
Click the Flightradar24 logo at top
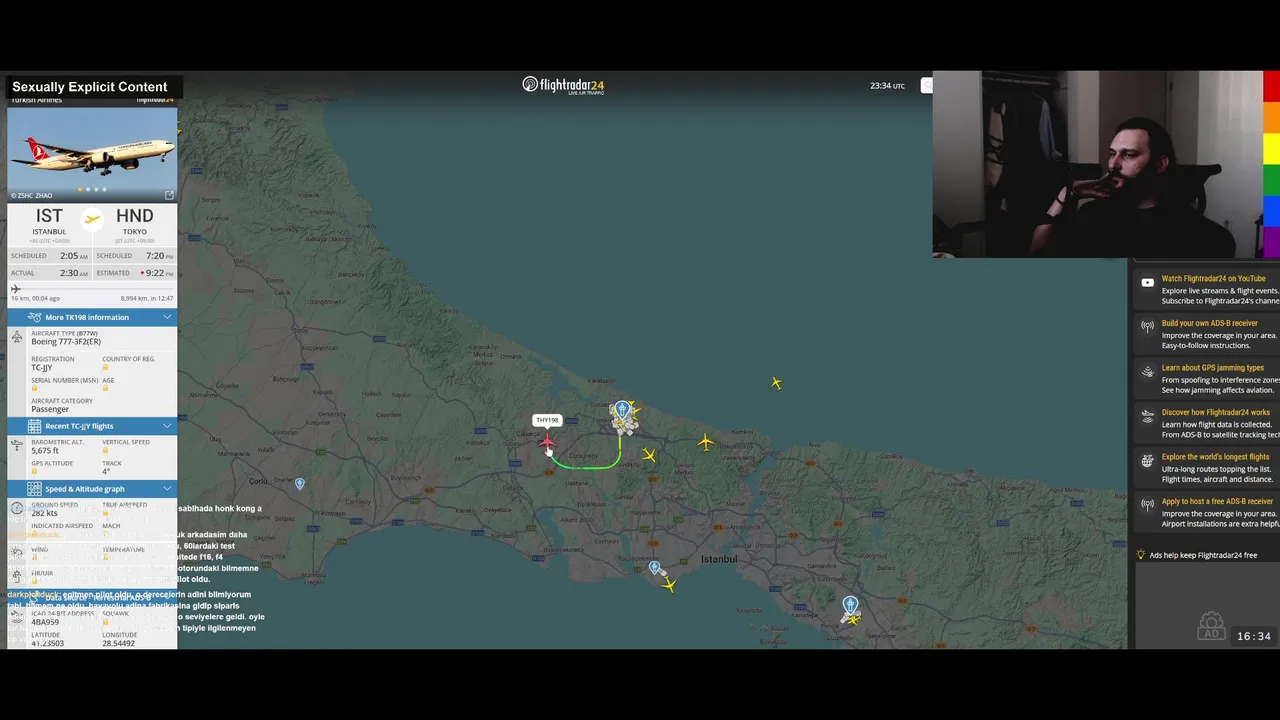[x=563, y=85]
